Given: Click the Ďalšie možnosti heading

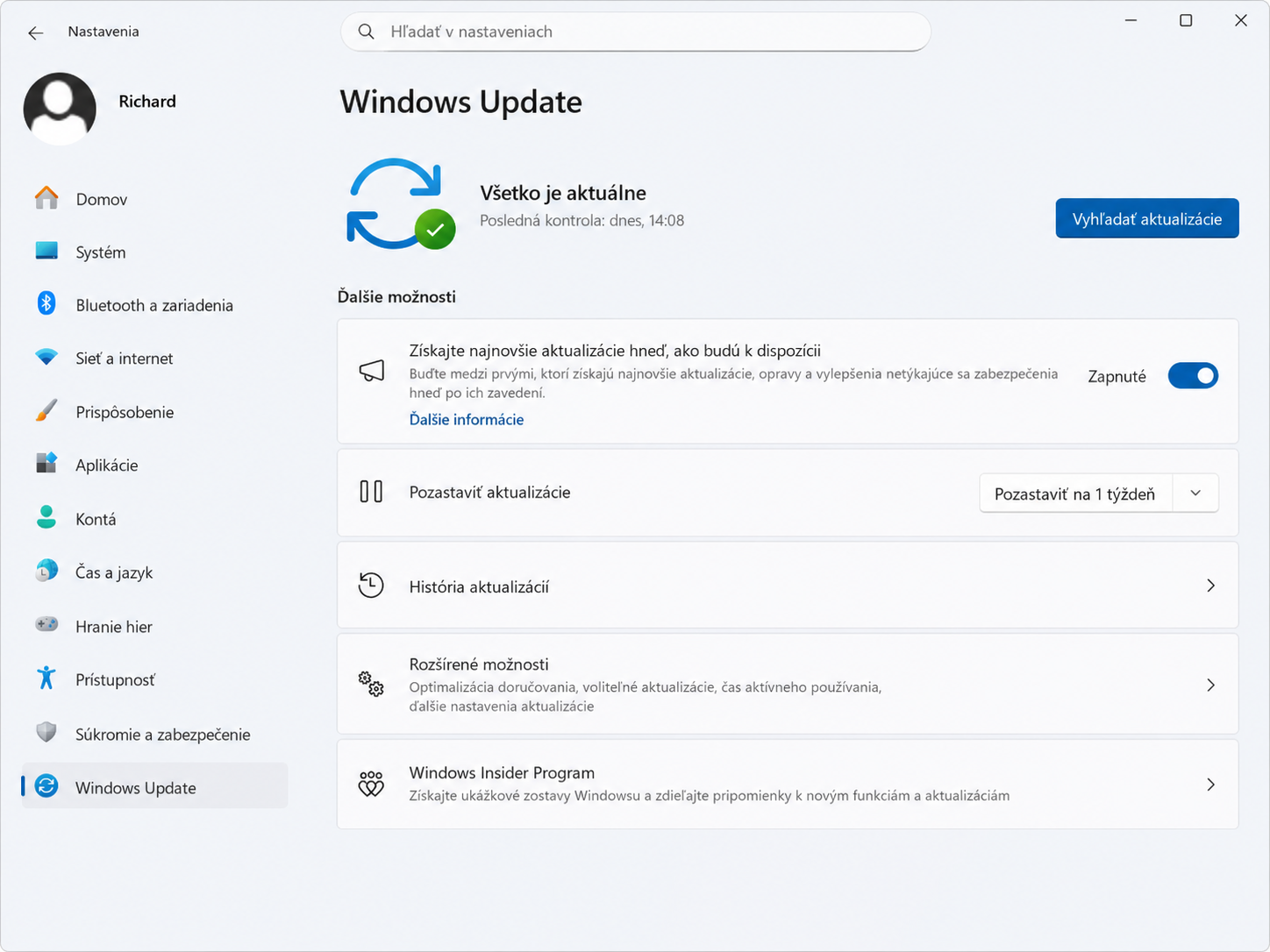Looking at the screenshot, I should 396,296.
